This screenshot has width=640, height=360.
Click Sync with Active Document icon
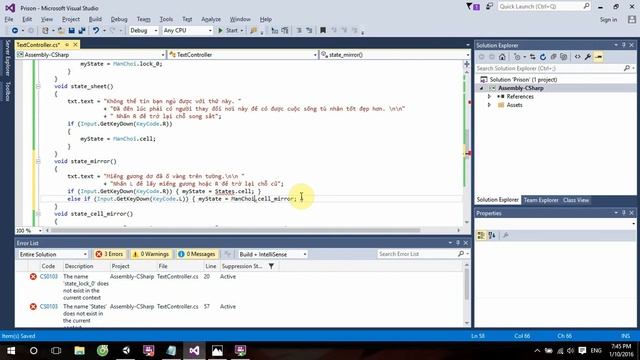pyautogui.click(x=533, y=57)
